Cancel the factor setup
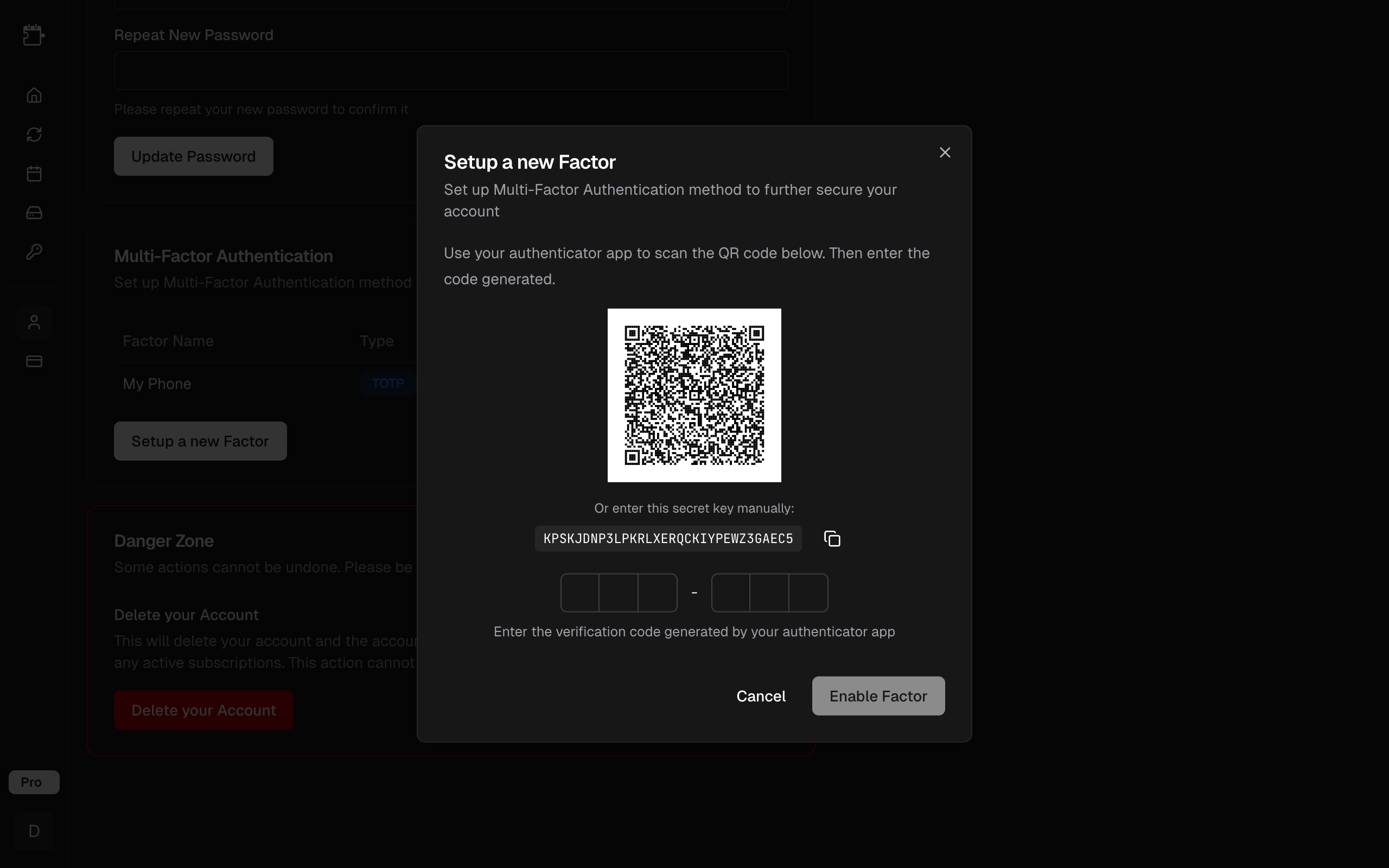 pos(761,696)
